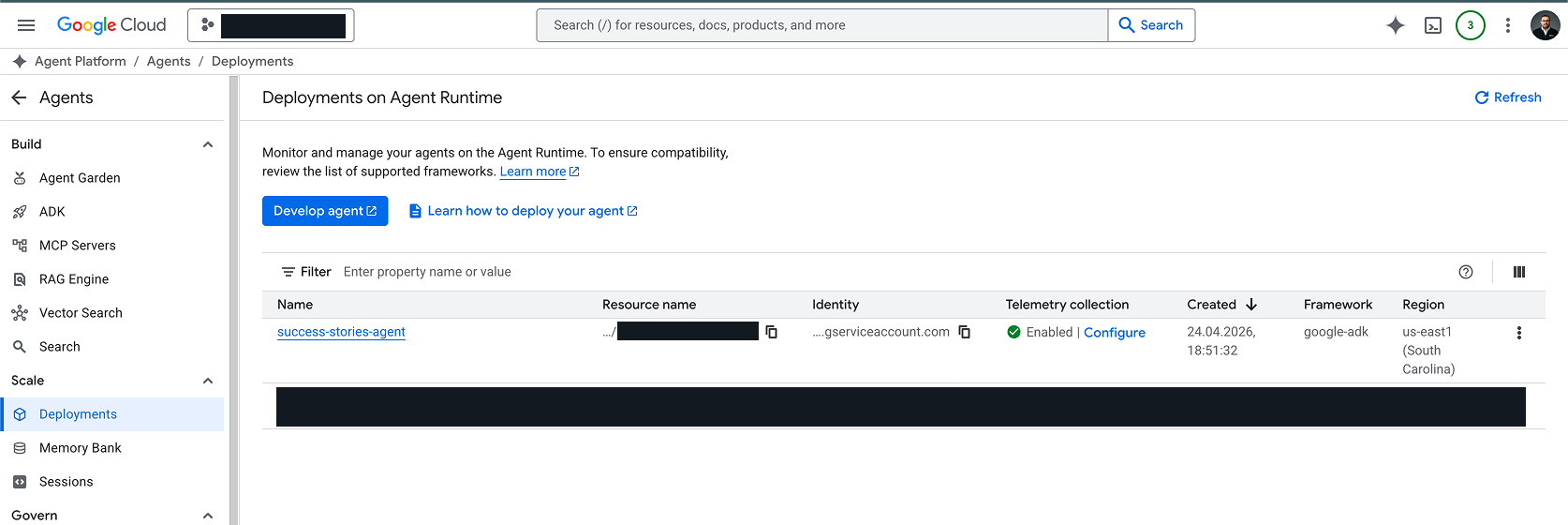The width and height of the screenshot is (1568, 525).
Task: Sort by the Name column header
Action: pos(295,305)
